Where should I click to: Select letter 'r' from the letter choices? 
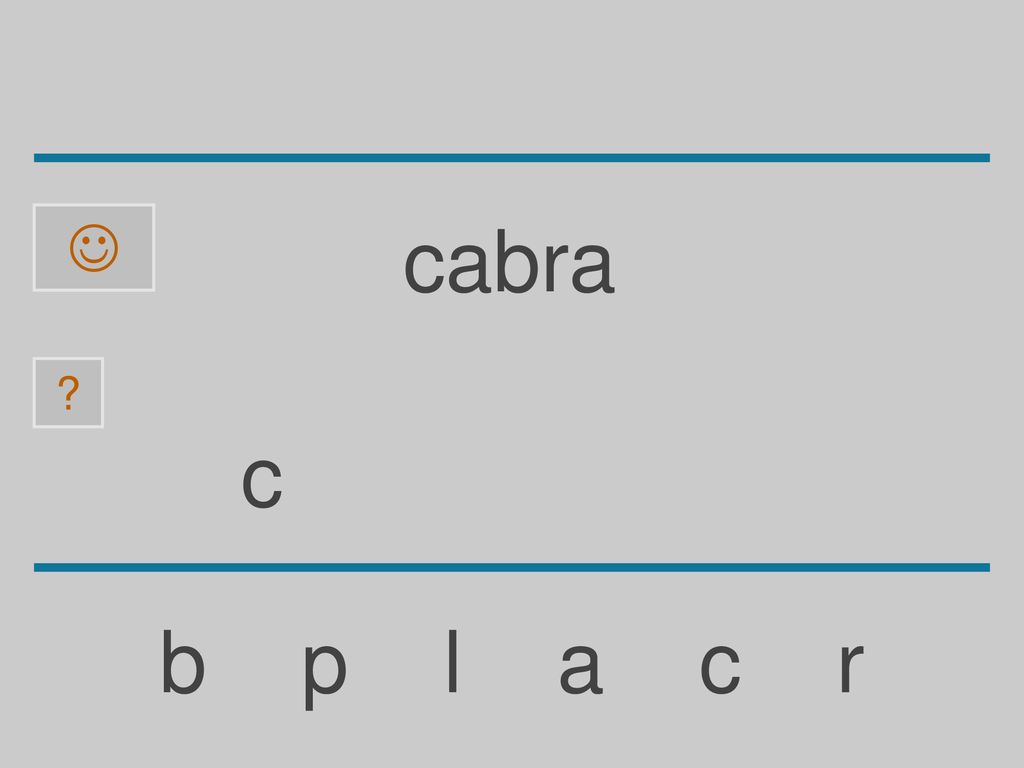(852, 667)
